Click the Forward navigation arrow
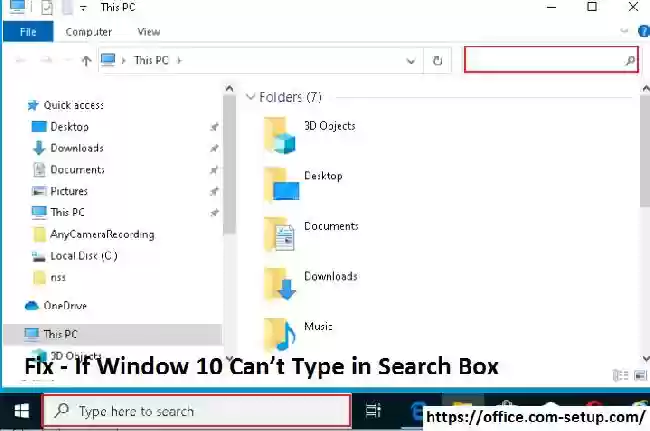Screen dimensions: 650x431 [x=46, y=61]
